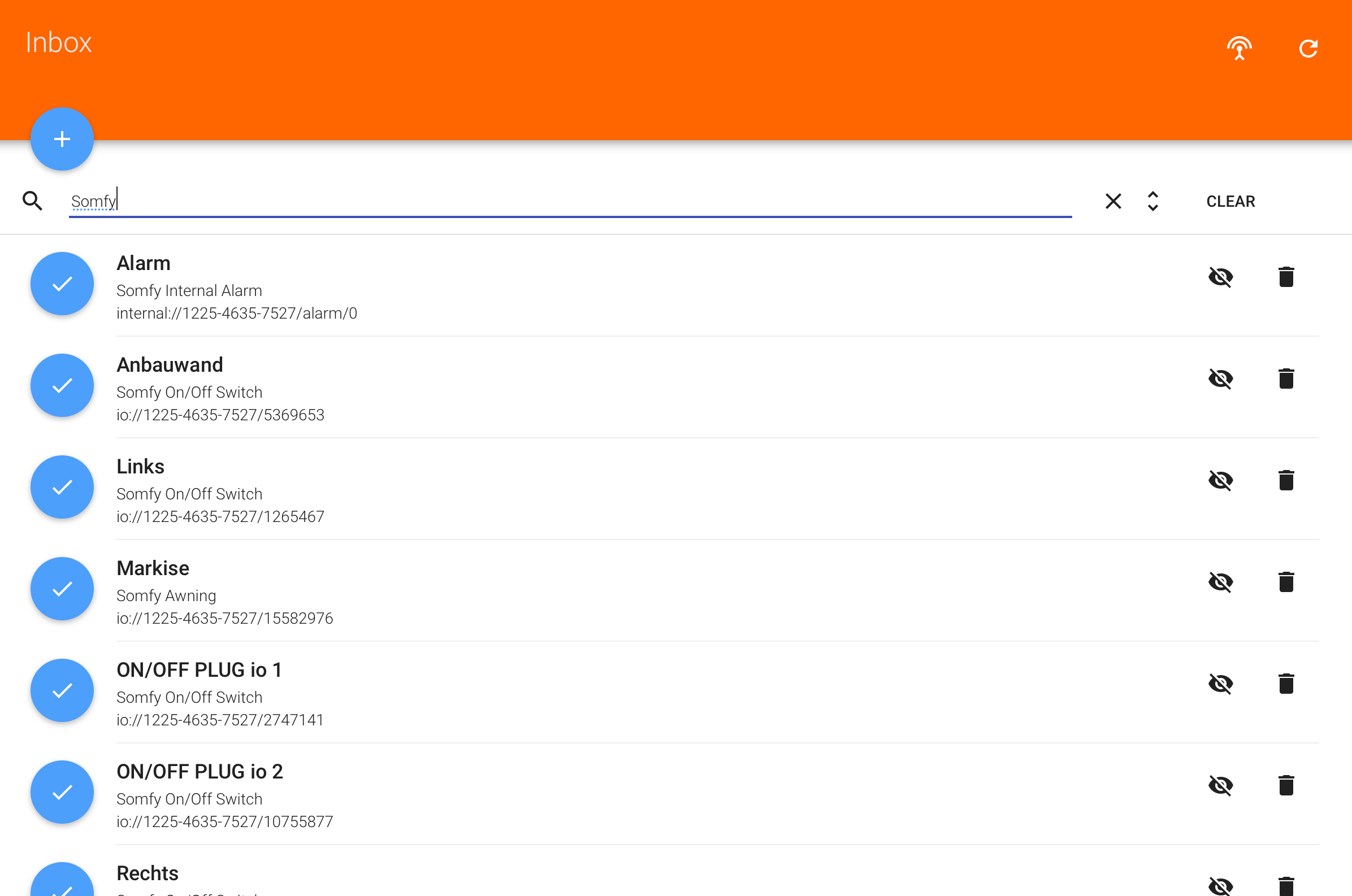1352x896 pixels.
Task: Click the scan/broadcast discovery icon
Action: pyautogui.click(x=1239, y=48)
